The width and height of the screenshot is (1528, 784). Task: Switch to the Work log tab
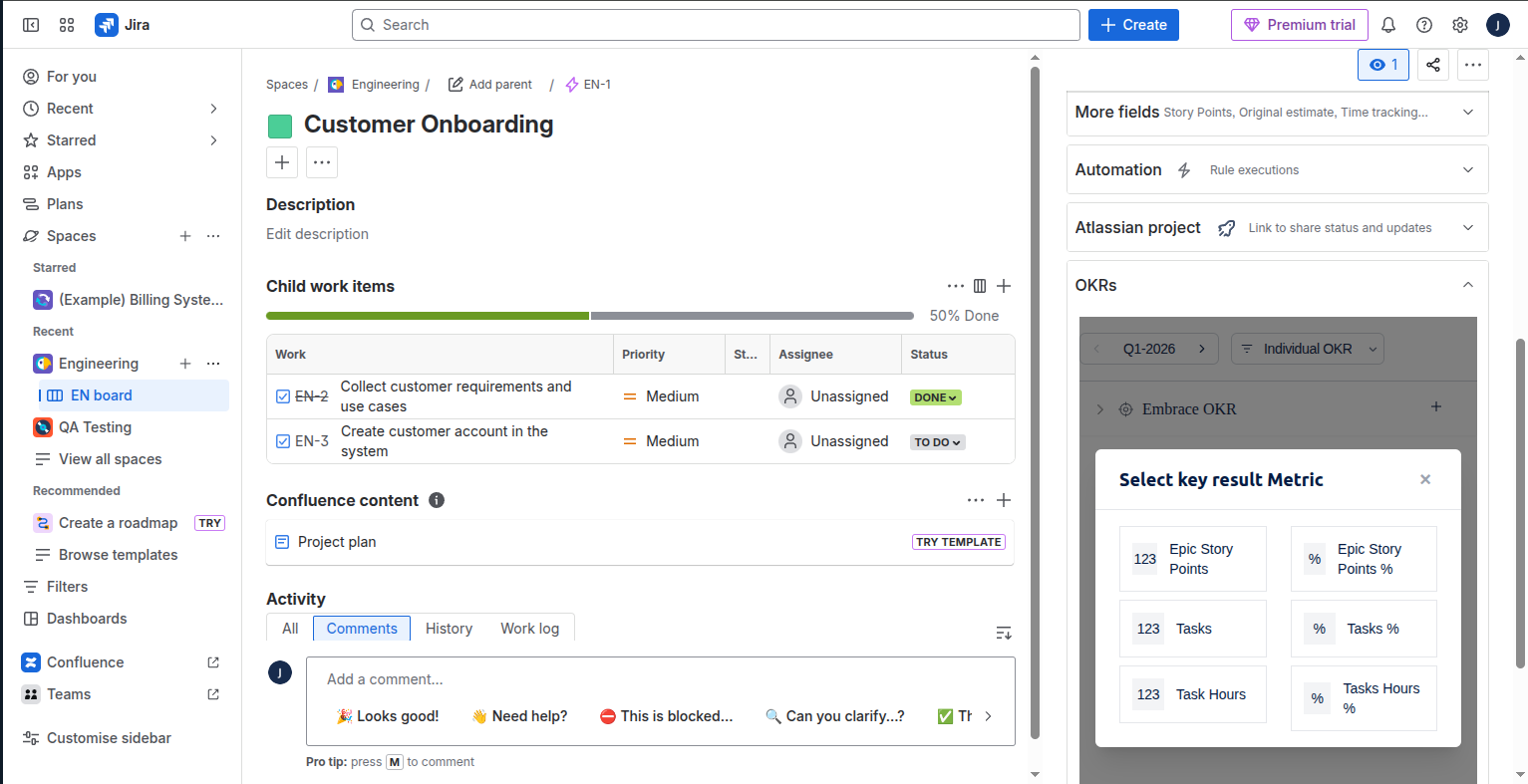(530, 629)
